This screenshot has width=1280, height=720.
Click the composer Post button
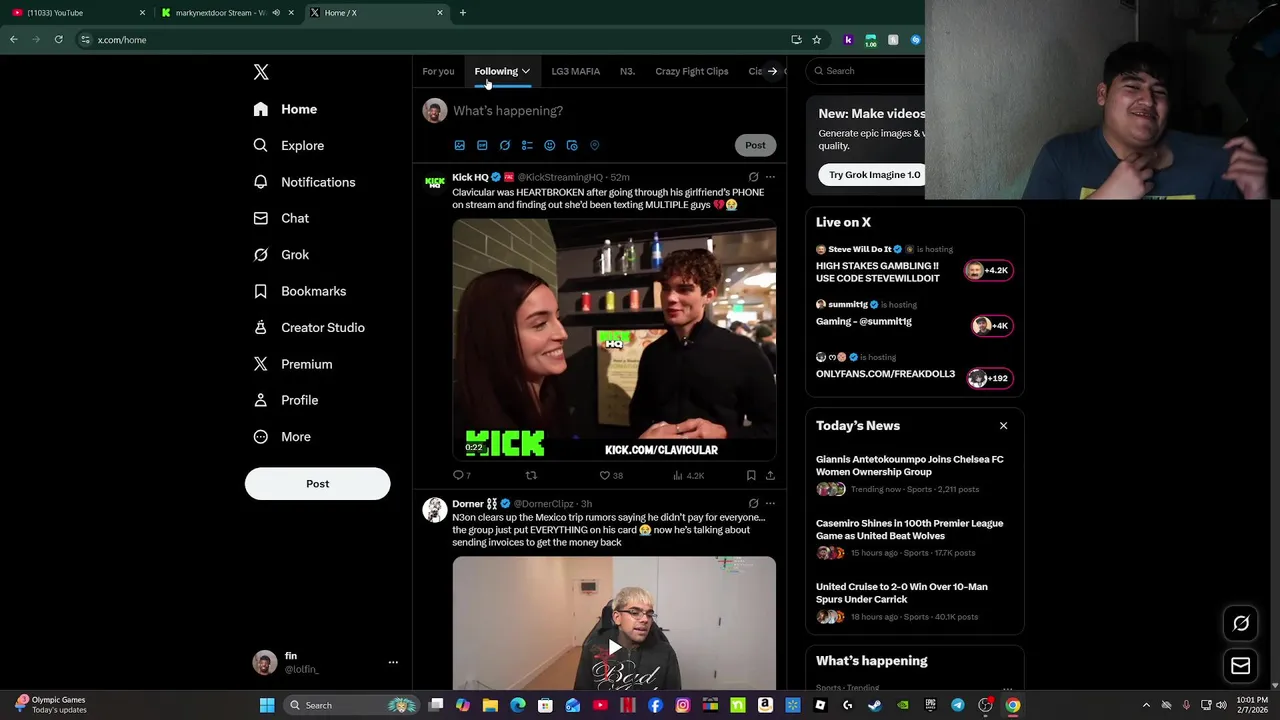coord(755,146)
